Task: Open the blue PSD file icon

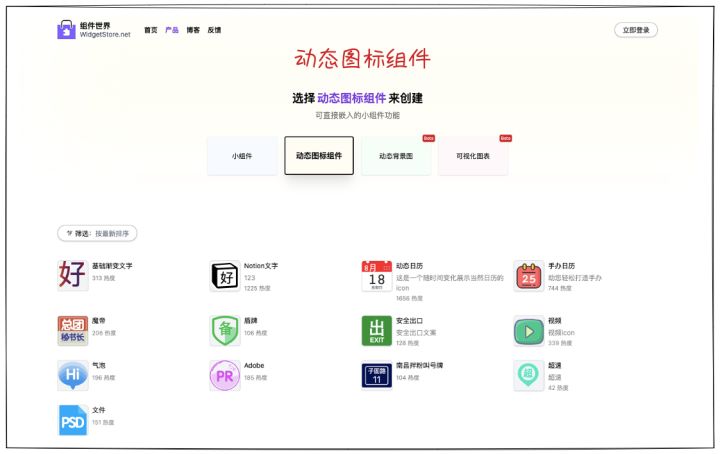Action: (x=73, y=420)
